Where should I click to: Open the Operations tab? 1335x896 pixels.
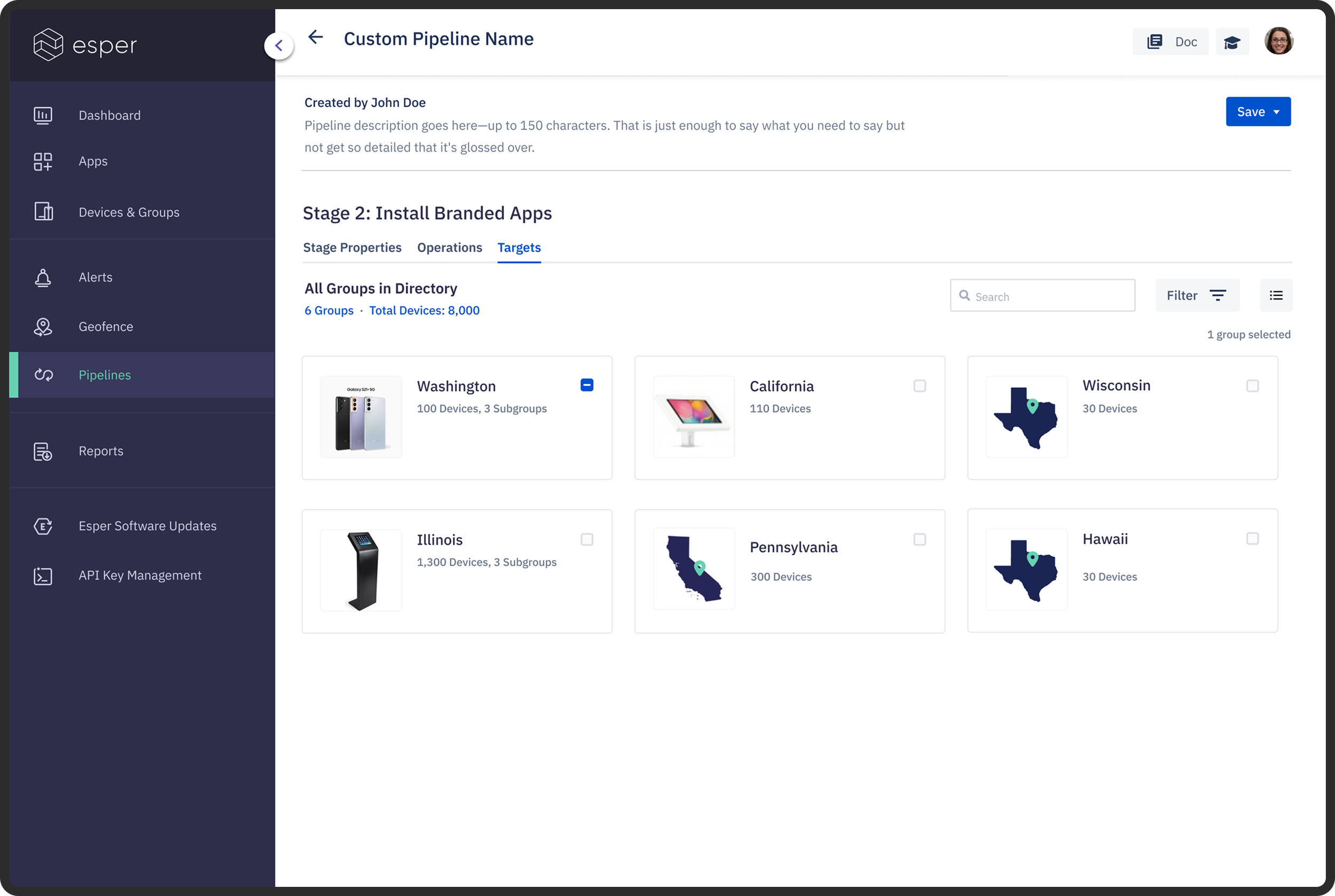click(x=449, y=248)
